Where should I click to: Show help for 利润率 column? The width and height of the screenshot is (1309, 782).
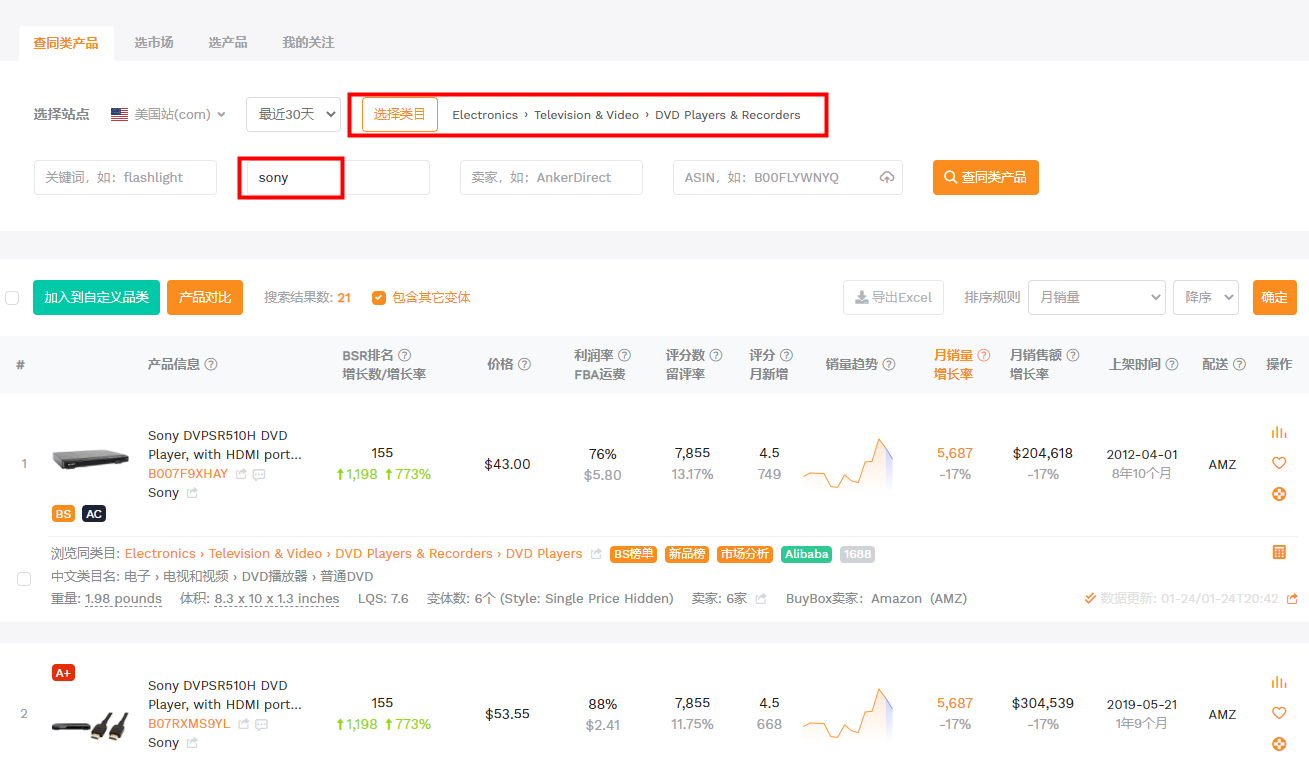click(625, 355)
